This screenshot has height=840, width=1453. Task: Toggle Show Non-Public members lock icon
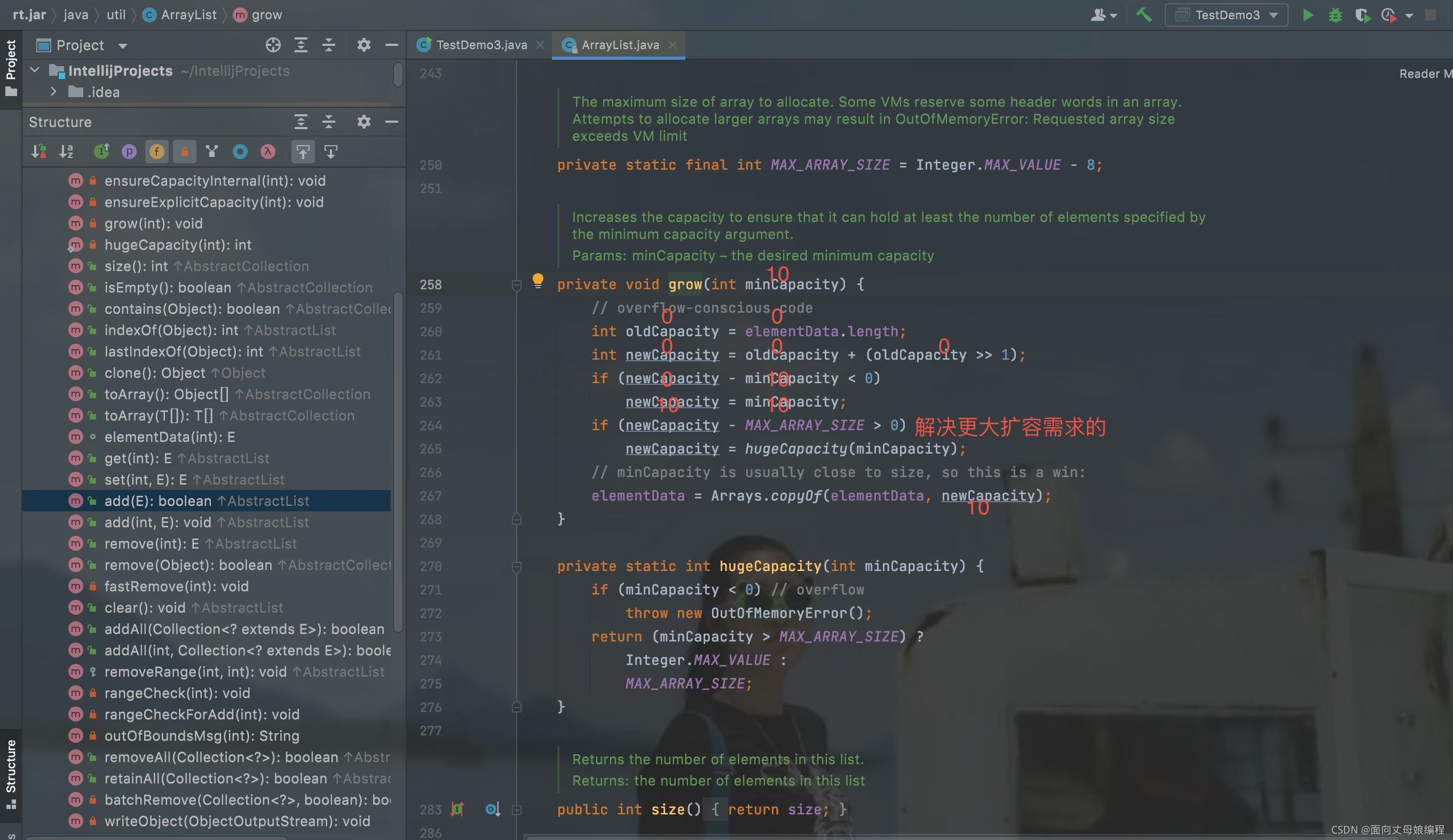click(x=185, y=151)
